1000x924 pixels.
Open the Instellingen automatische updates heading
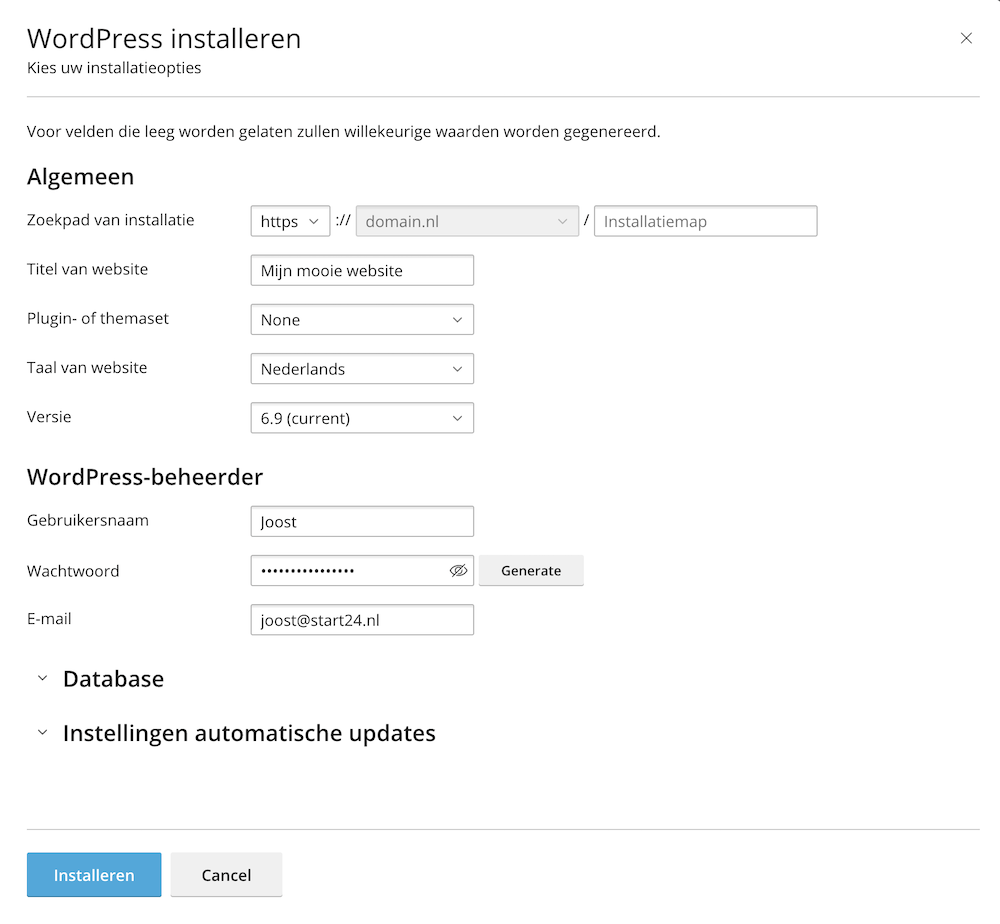click(249, 733)
